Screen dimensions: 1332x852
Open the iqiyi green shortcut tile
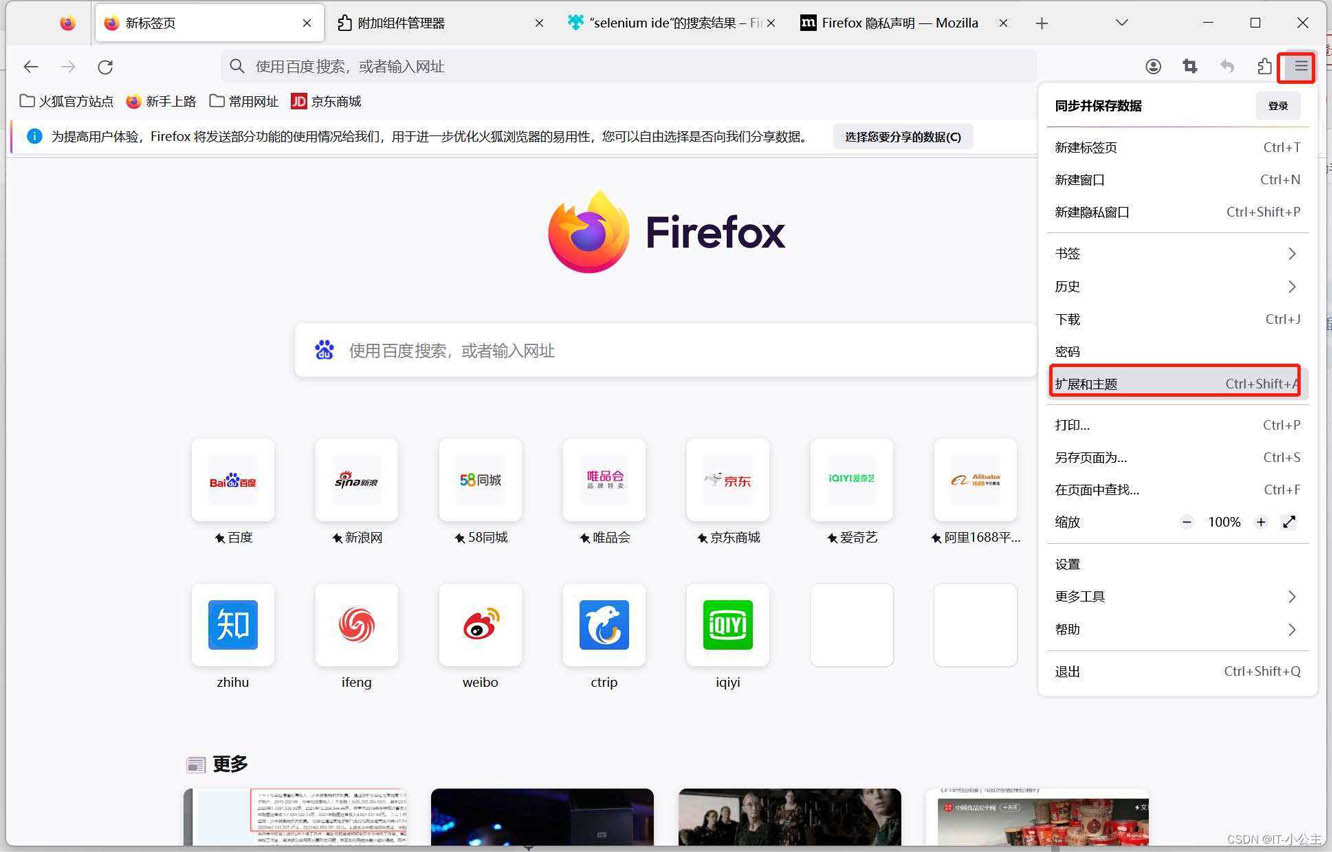click(x=728, y=625)
